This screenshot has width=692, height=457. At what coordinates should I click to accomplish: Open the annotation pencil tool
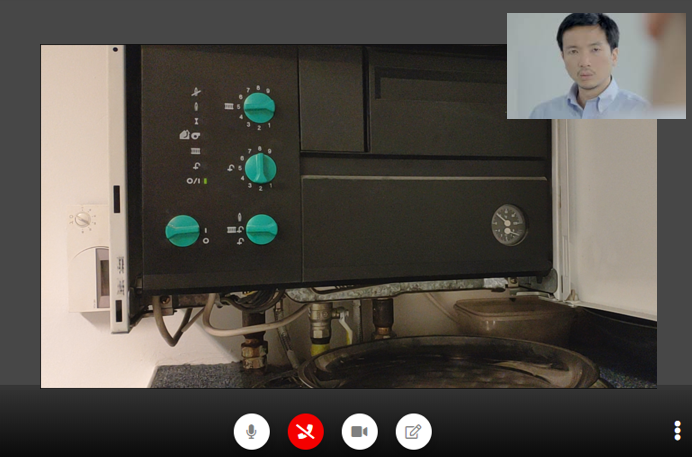coord(413,432)
